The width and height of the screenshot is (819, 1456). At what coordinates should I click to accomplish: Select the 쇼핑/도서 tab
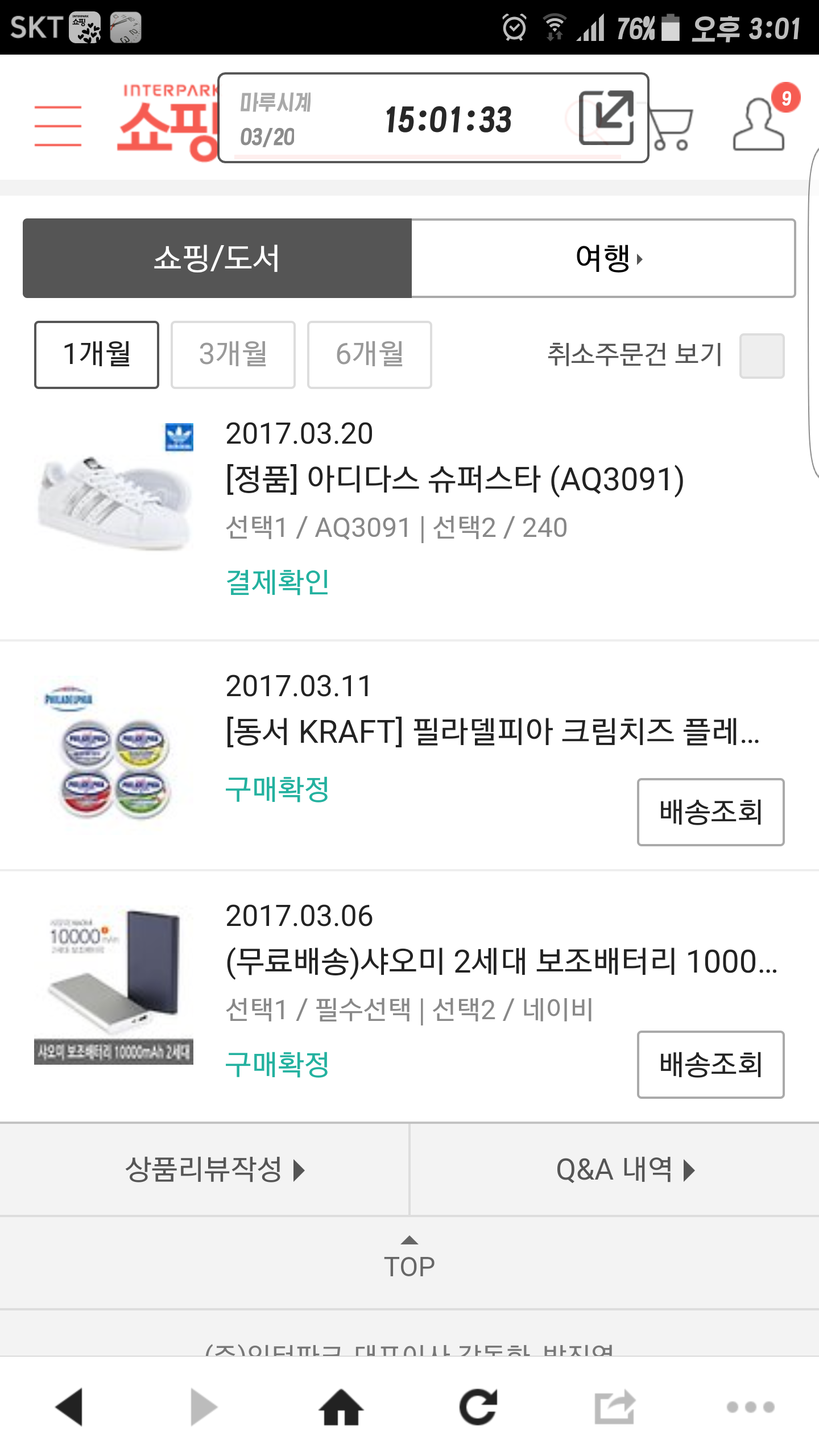point(217,258)
